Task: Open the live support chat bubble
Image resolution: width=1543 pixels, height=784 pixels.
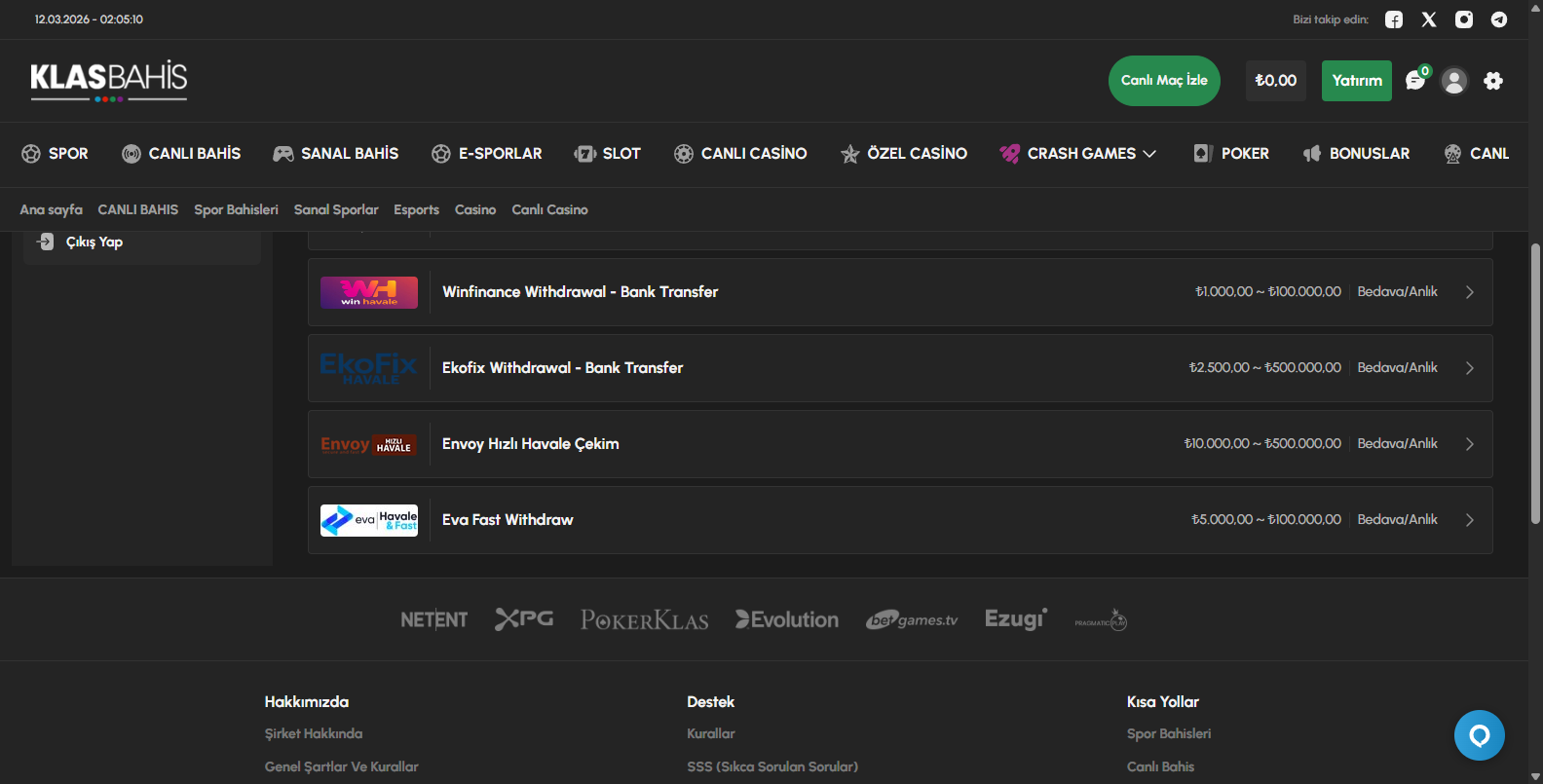Action: [1479, 735]
